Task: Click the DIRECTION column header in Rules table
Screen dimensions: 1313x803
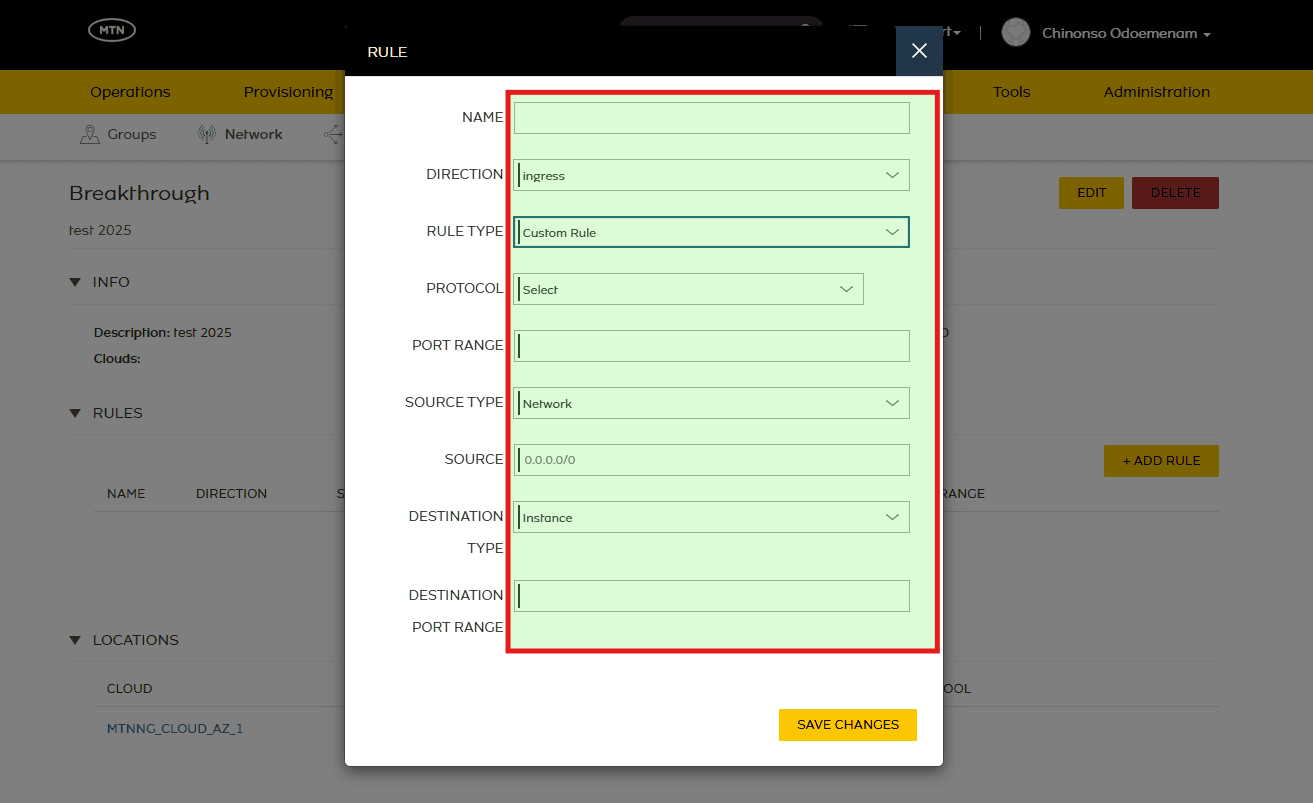Action: pos(231,494)
